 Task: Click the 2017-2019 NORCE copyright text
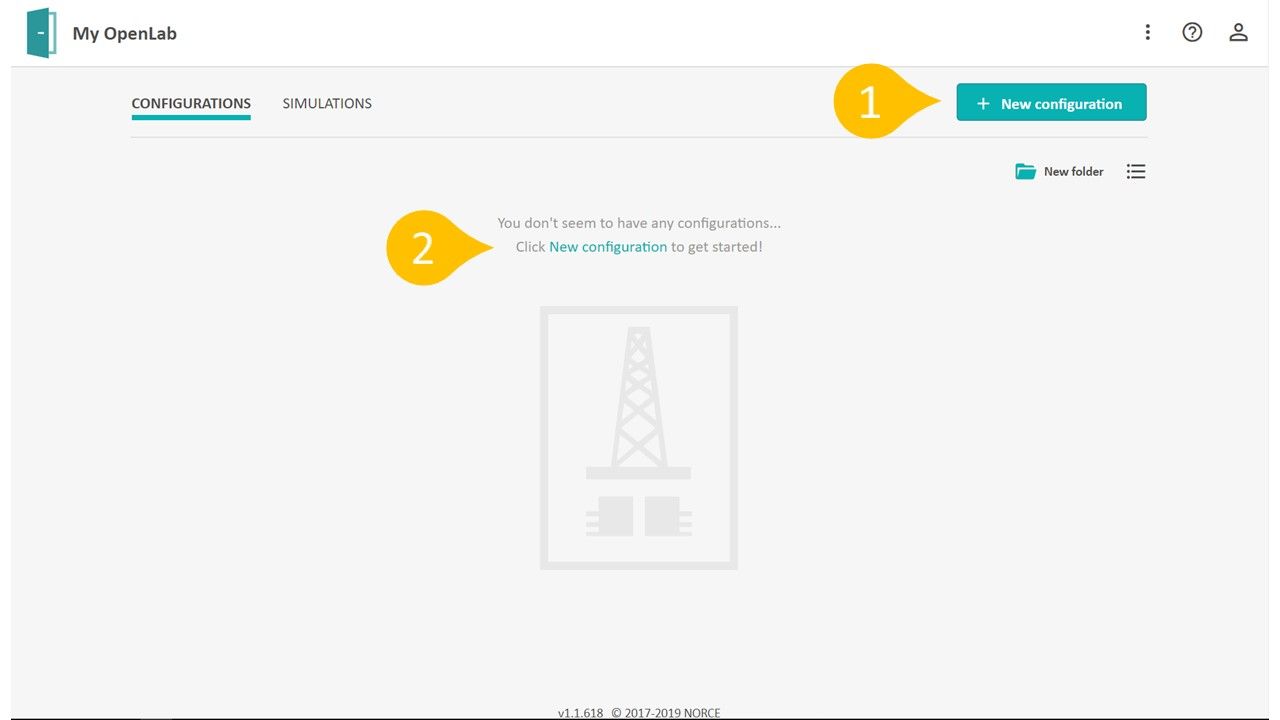(666, 713)
